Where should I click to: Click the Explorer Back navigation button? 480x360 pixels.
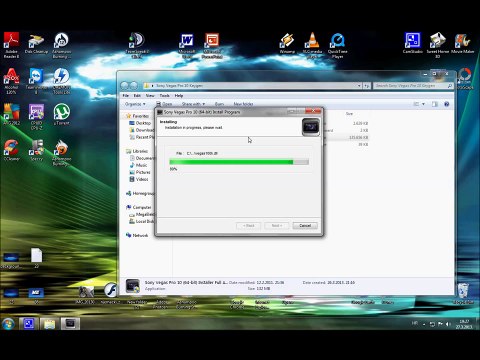coord(124,86)
